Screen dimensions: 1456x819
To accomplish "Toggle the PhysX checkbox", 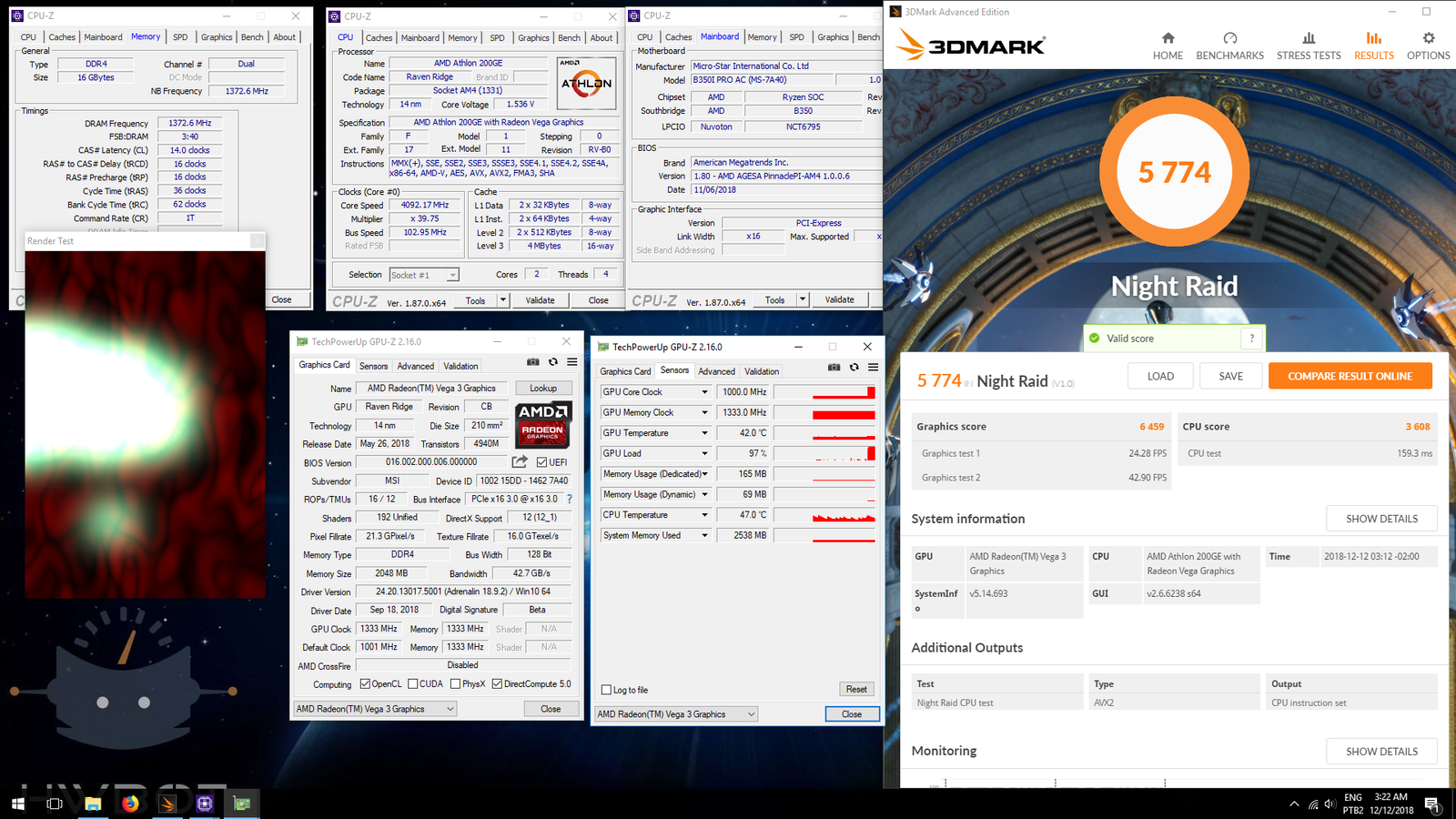I will [x=455, y=684].
